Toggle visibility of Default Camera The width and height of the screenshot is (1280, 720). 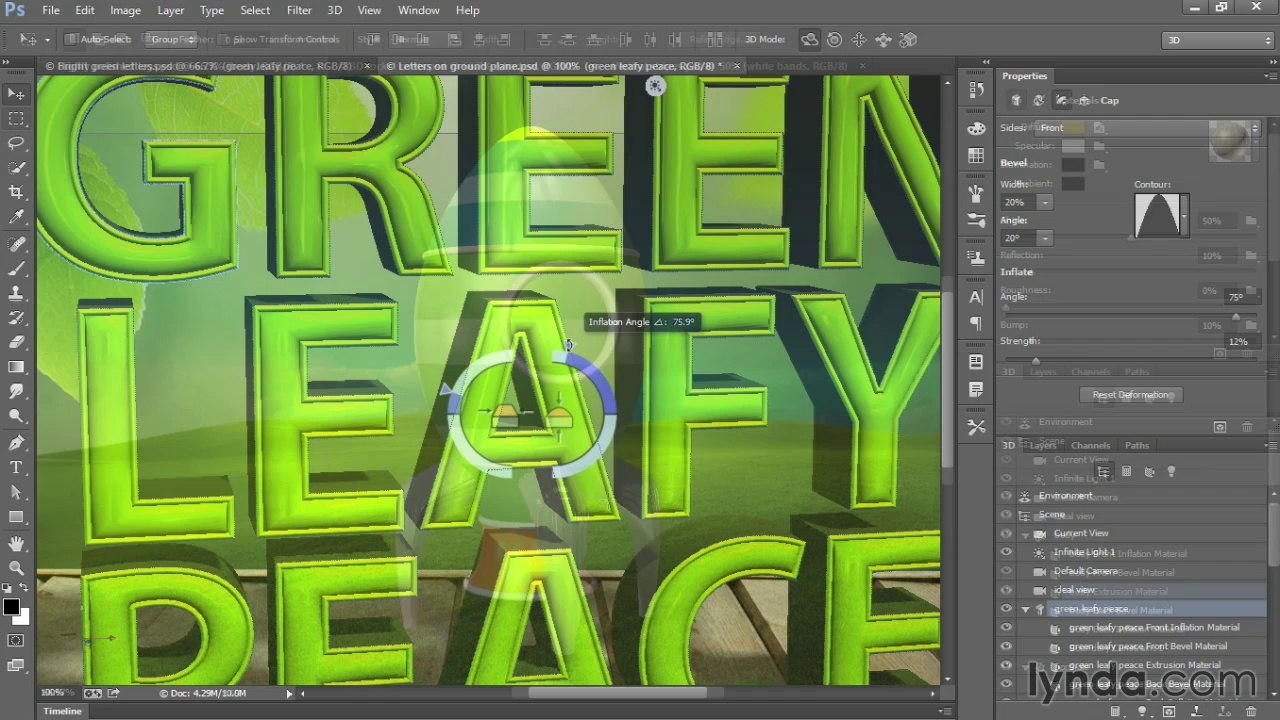(x=1006, y=571)
